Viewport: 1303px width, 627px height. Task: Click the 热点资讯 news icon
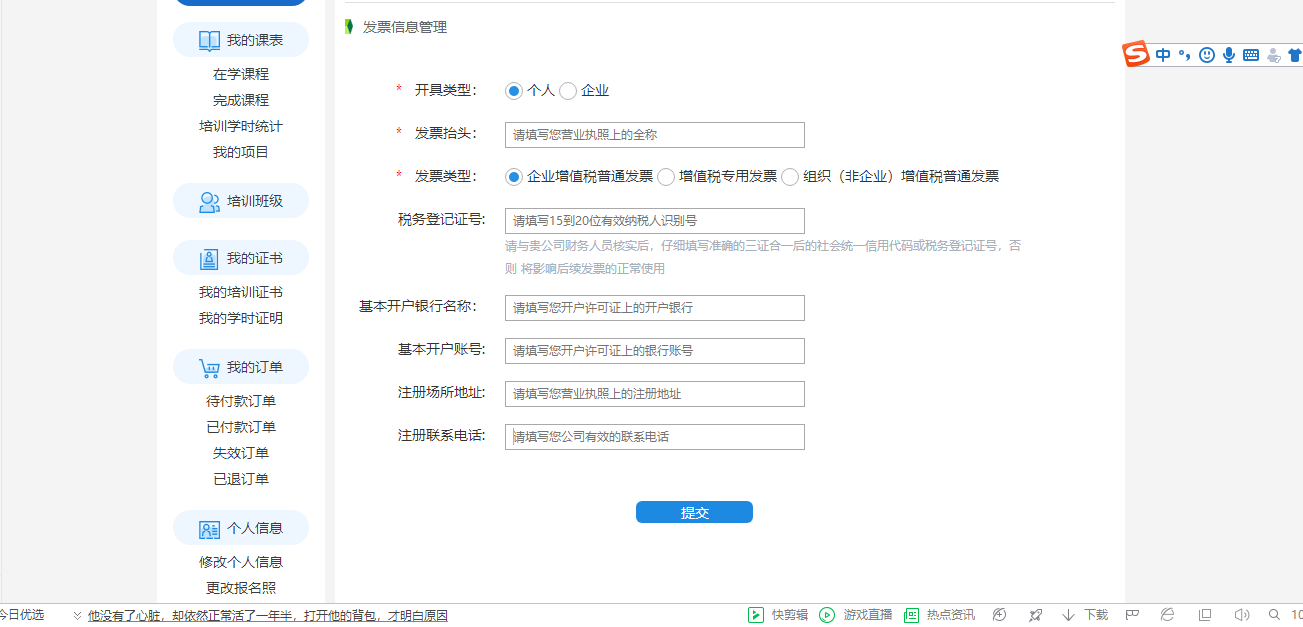click(911, 615)
